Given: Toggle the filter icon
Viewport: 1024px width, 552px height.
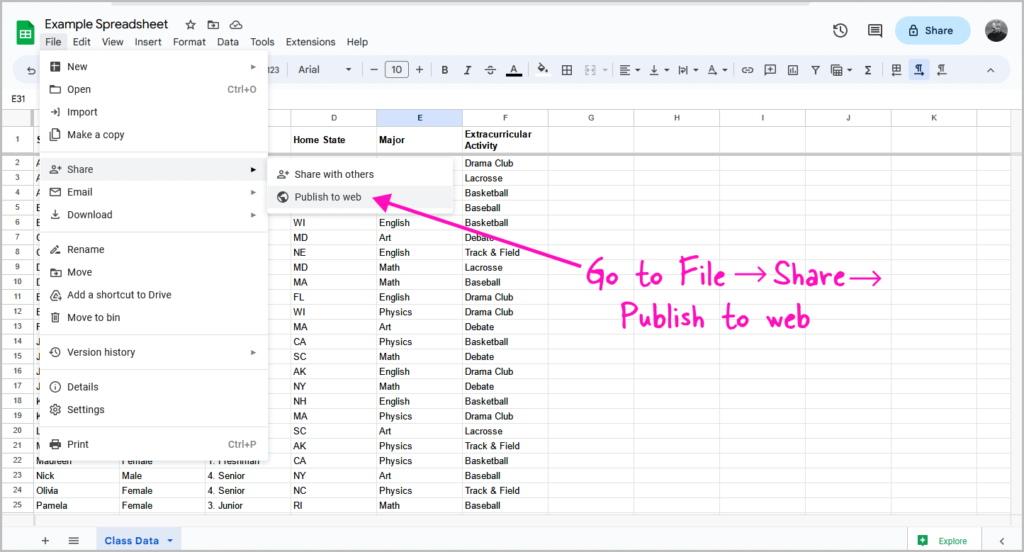Looking at the screenshot, I should (815, 70).
